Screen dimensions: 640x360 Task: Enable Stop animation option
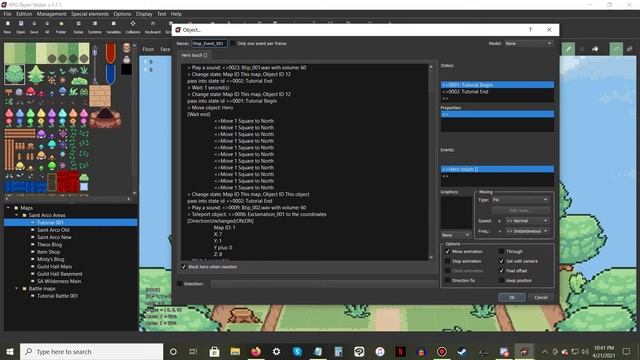pos(447,261)
